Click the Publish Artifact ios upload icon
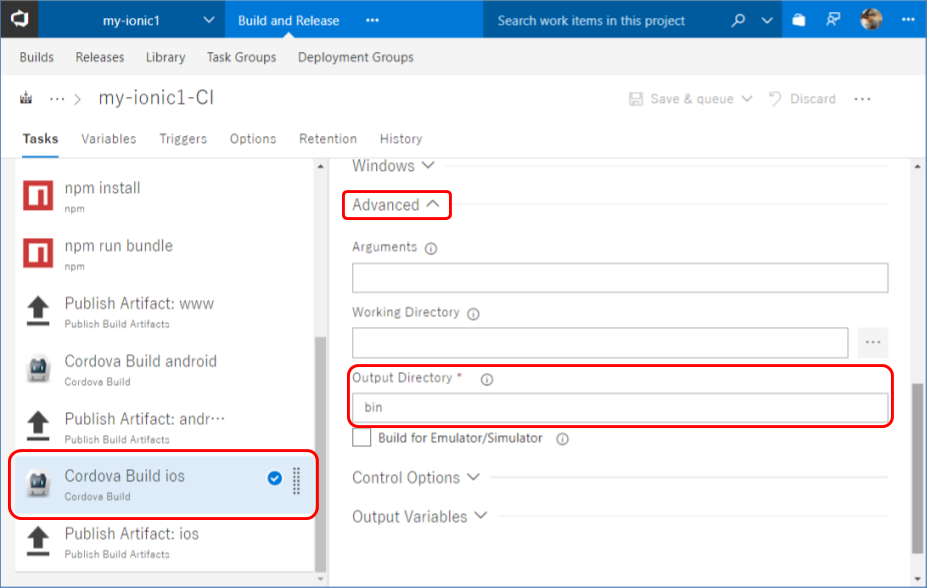This screenshot has height=588, width=928. pyautogui.click(x=38, y=541)
